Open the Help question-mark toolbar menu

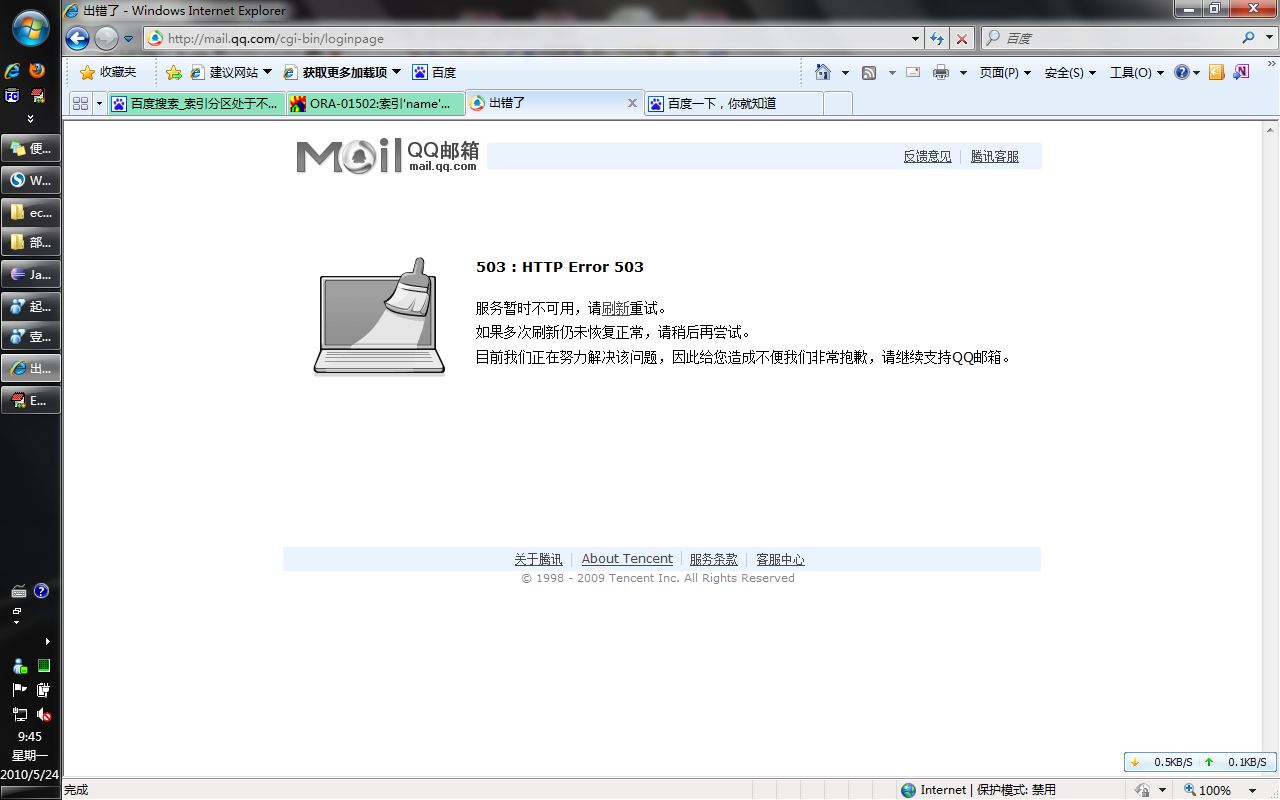[x=1187, y=72]
